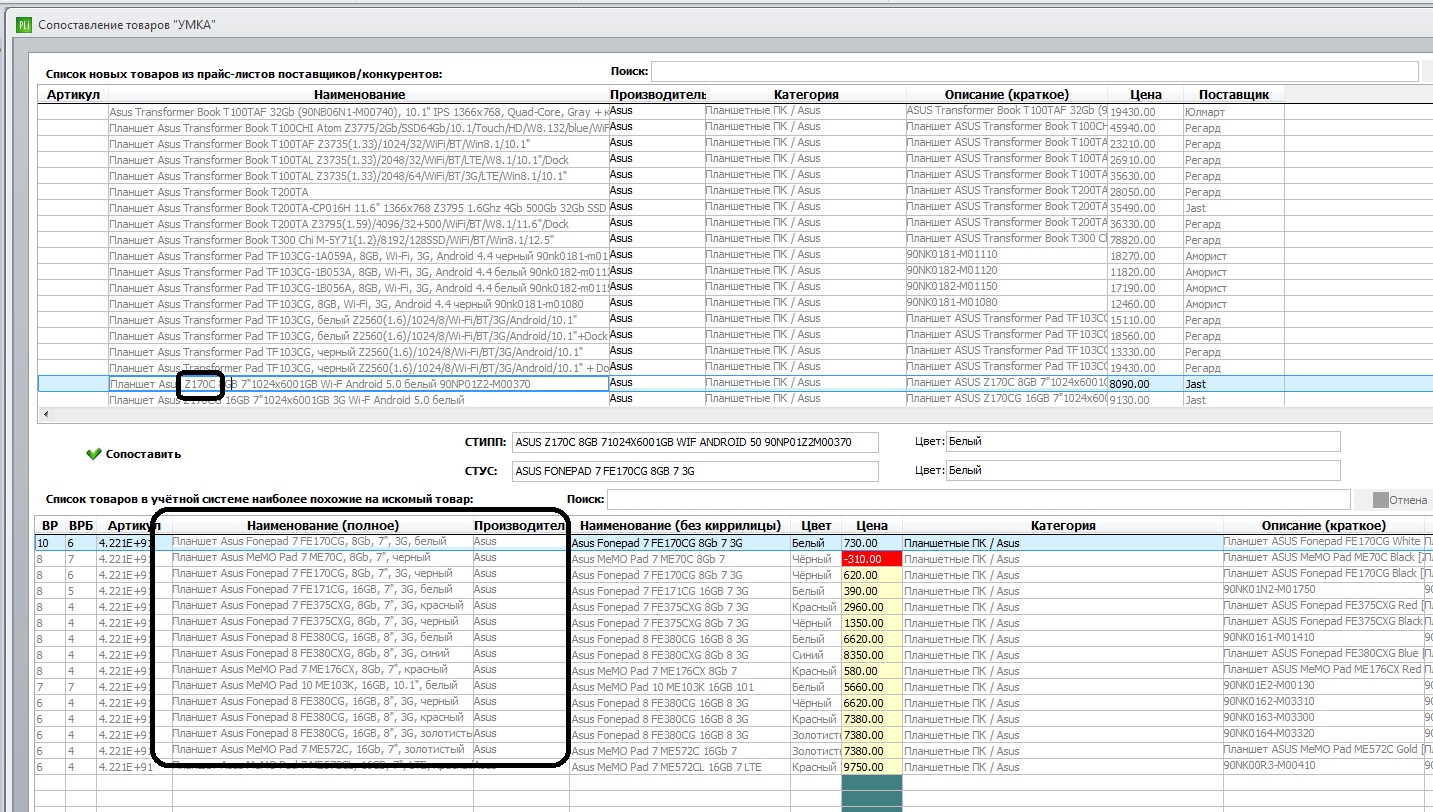Click the price cell 9750.00
Image resolution: width=1433 pixels, height=812 pixels.
click(x=872, y=767)
